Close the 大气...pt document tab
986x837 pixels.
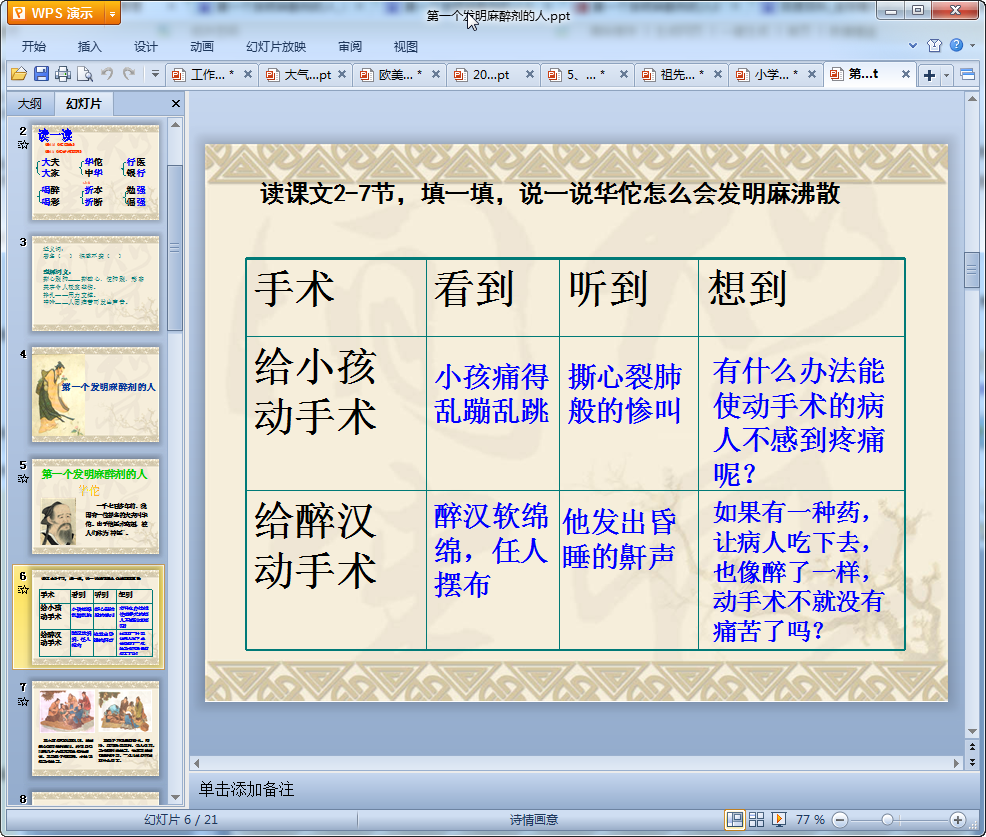pyautogui.click(x=342, y=74)
